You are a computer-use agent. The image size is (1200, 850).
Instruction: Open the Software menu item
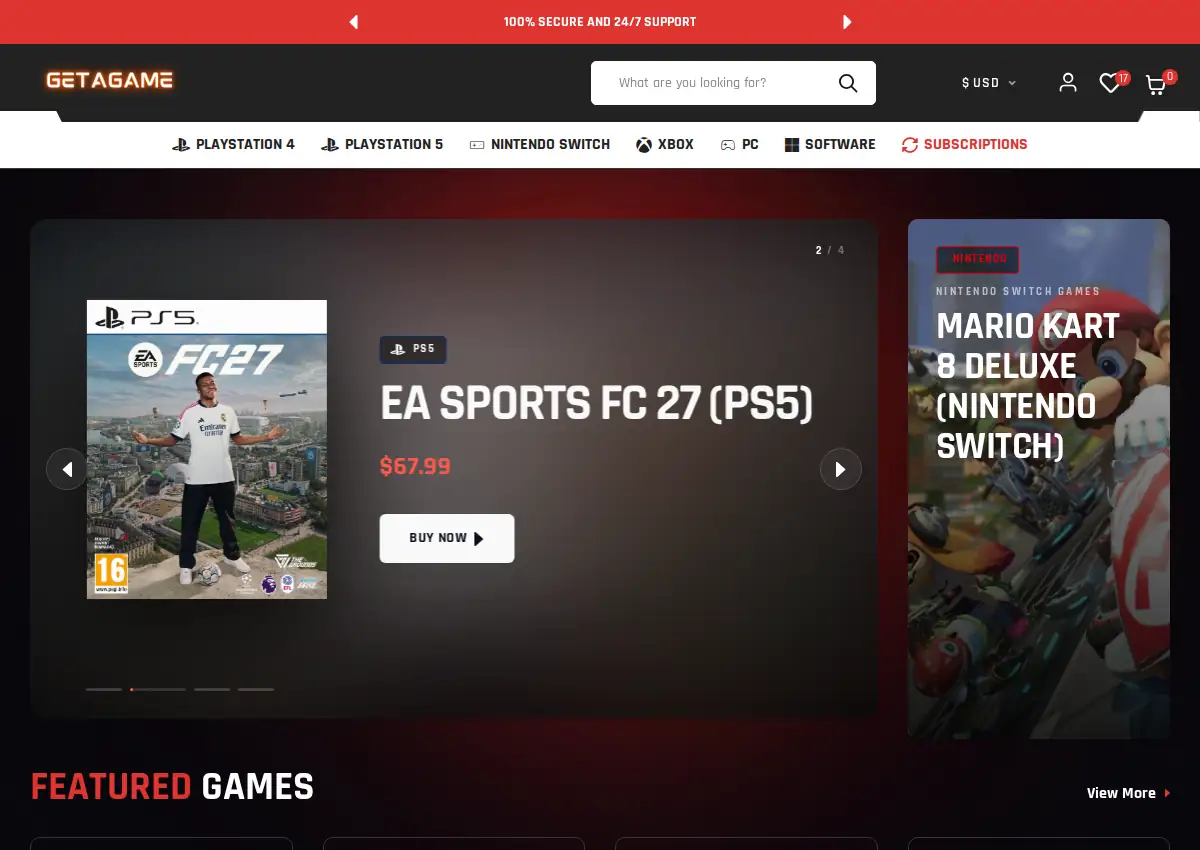[830, 145]
